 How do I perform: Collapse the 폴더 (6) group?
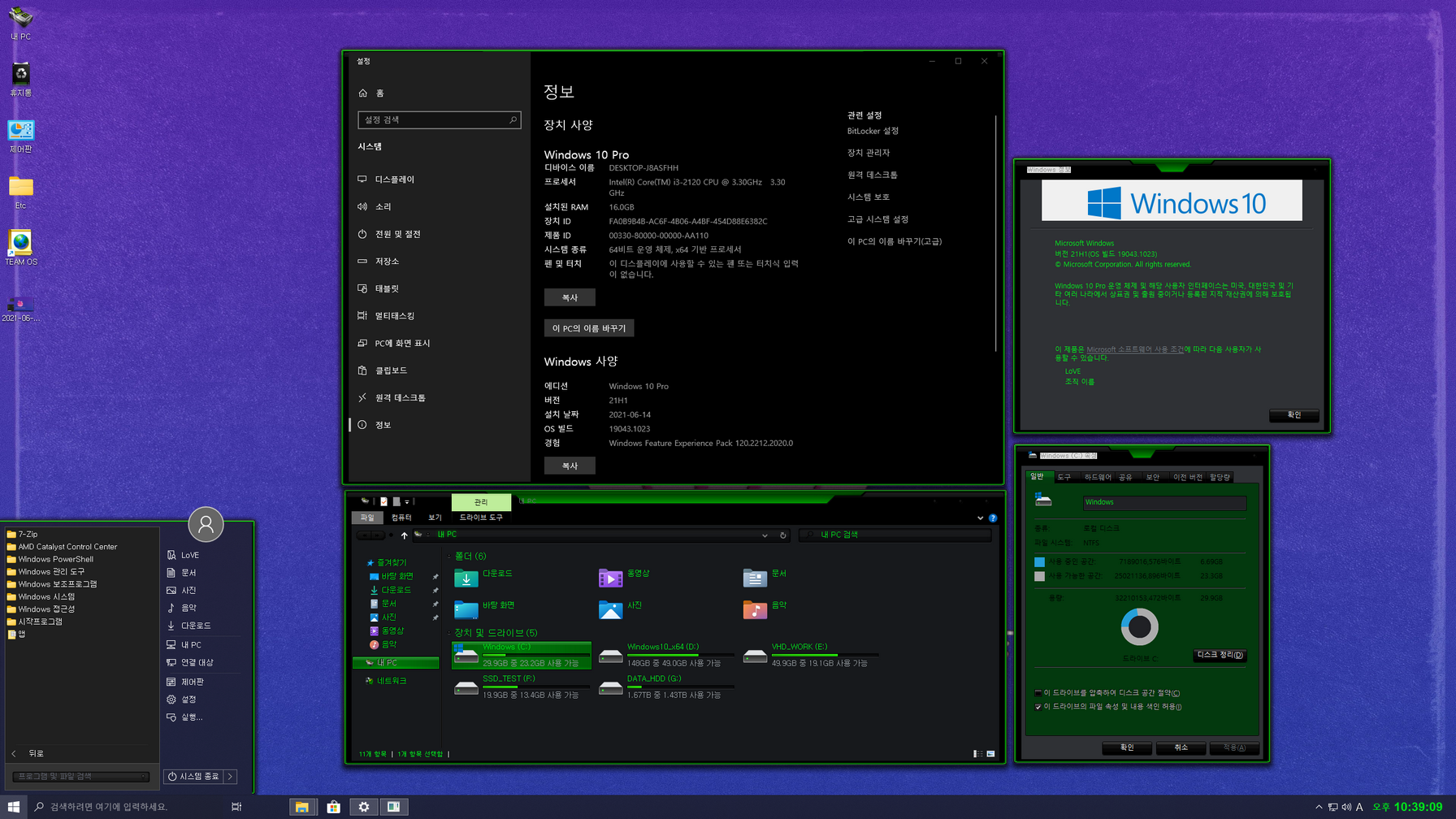(448, 556)
